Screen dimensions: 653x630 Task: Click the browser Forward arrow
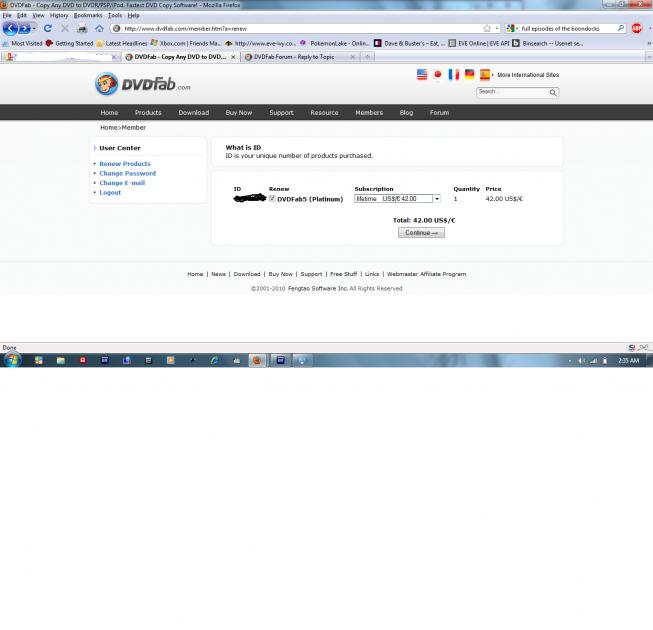(x=24, y=29)
